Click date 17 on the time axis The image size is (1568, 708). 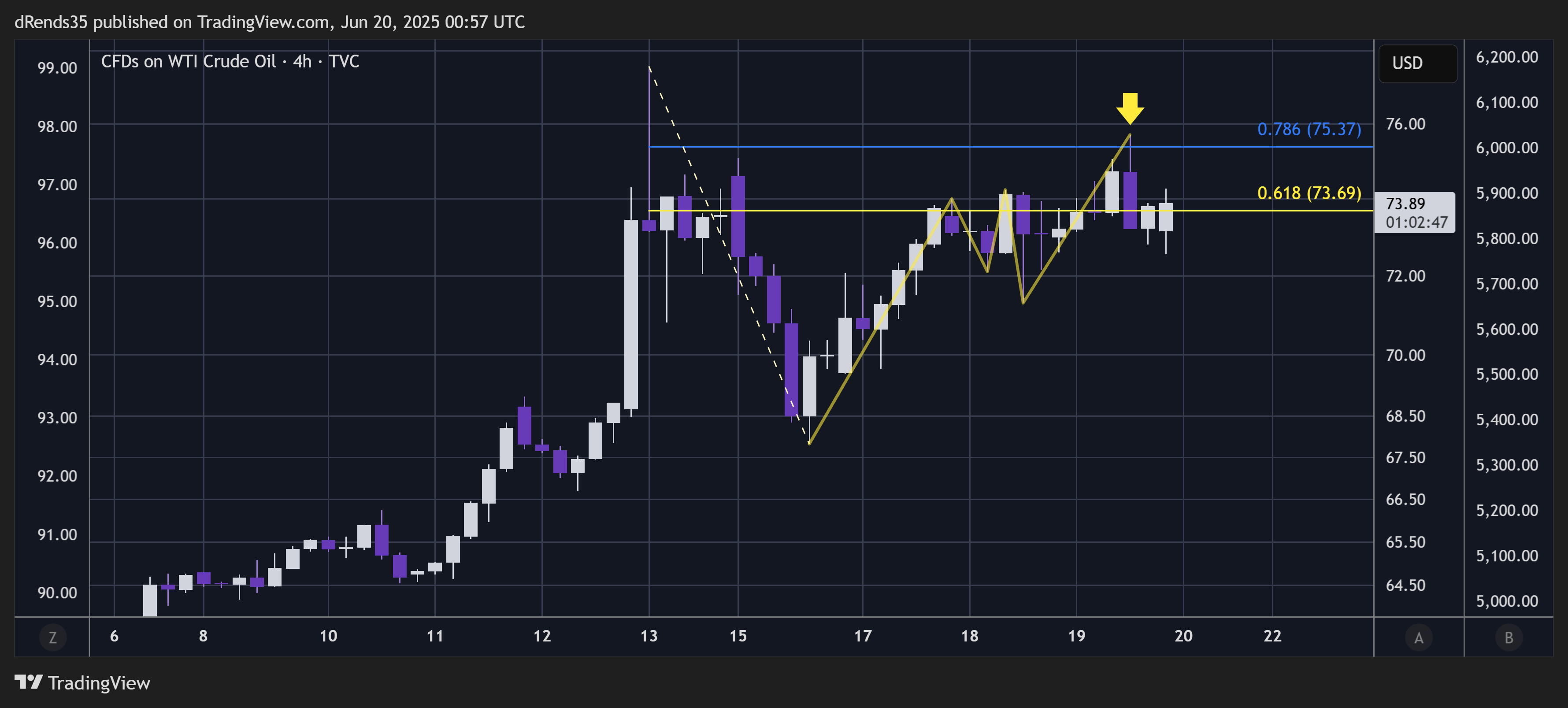point(863,636)
